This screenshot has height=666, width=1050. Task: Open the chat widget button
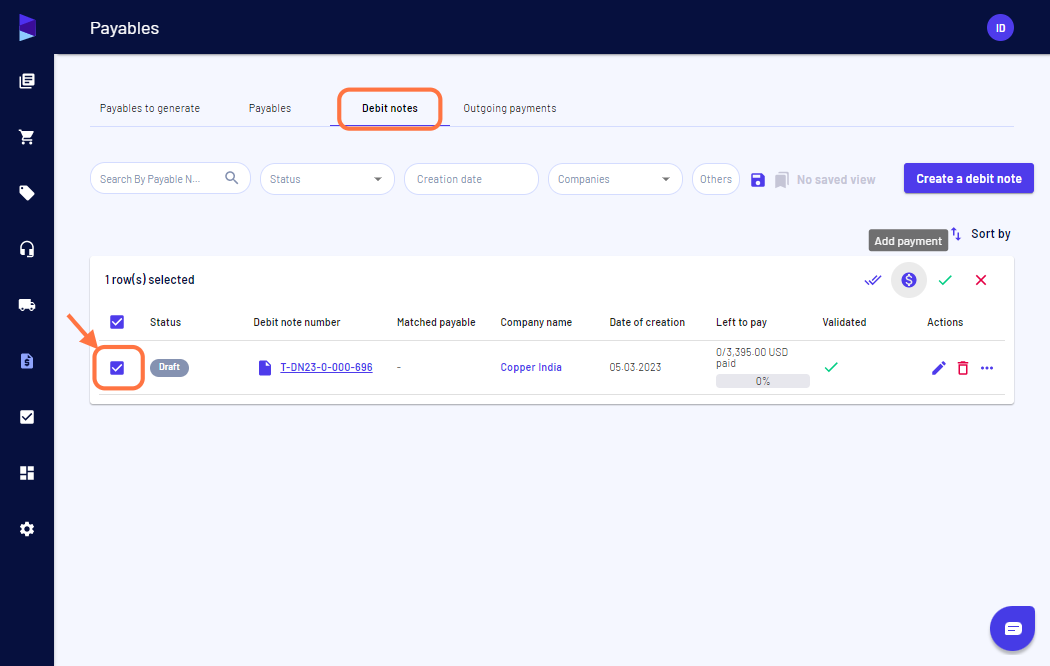point(1012,629)
